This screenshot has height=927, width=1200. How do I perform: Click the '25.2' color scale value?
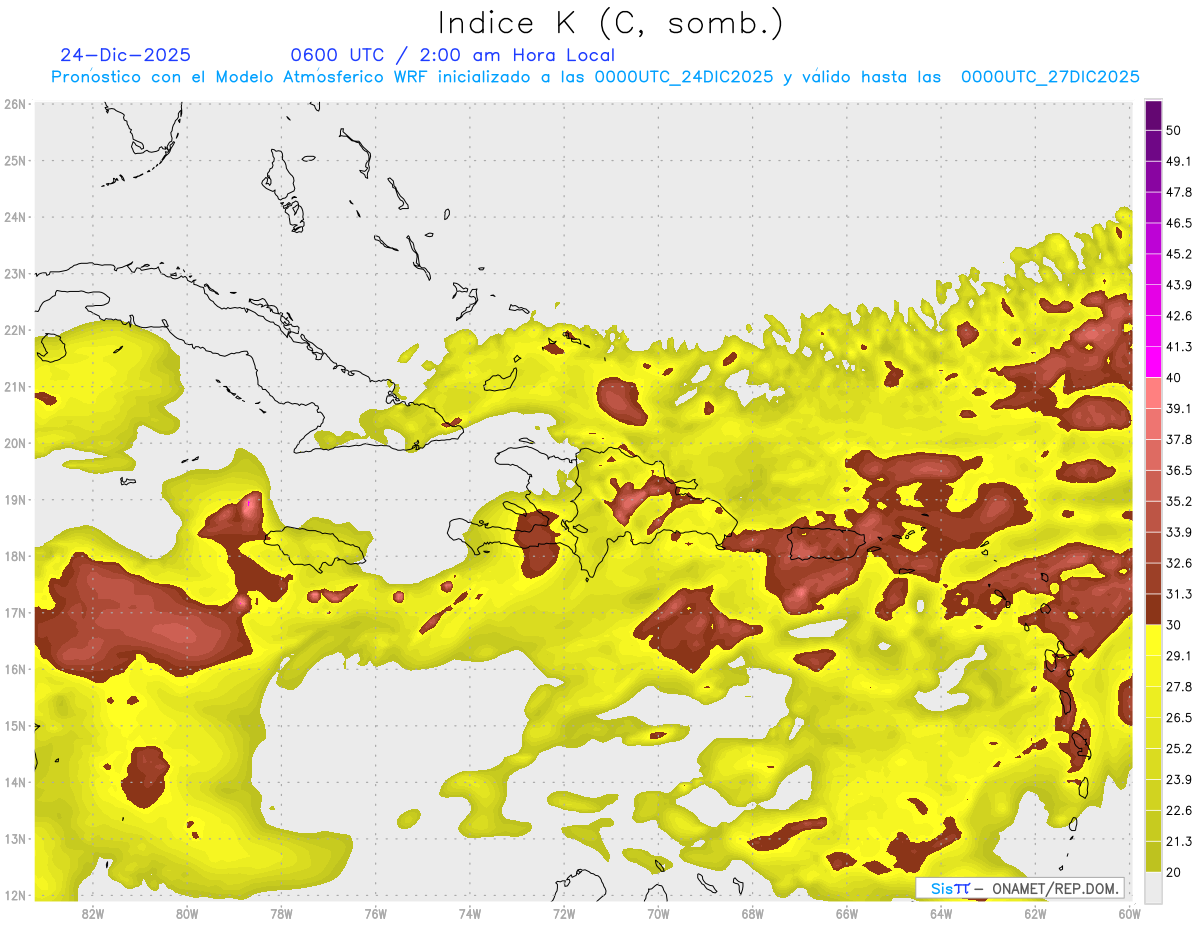tap(1179, 749)
